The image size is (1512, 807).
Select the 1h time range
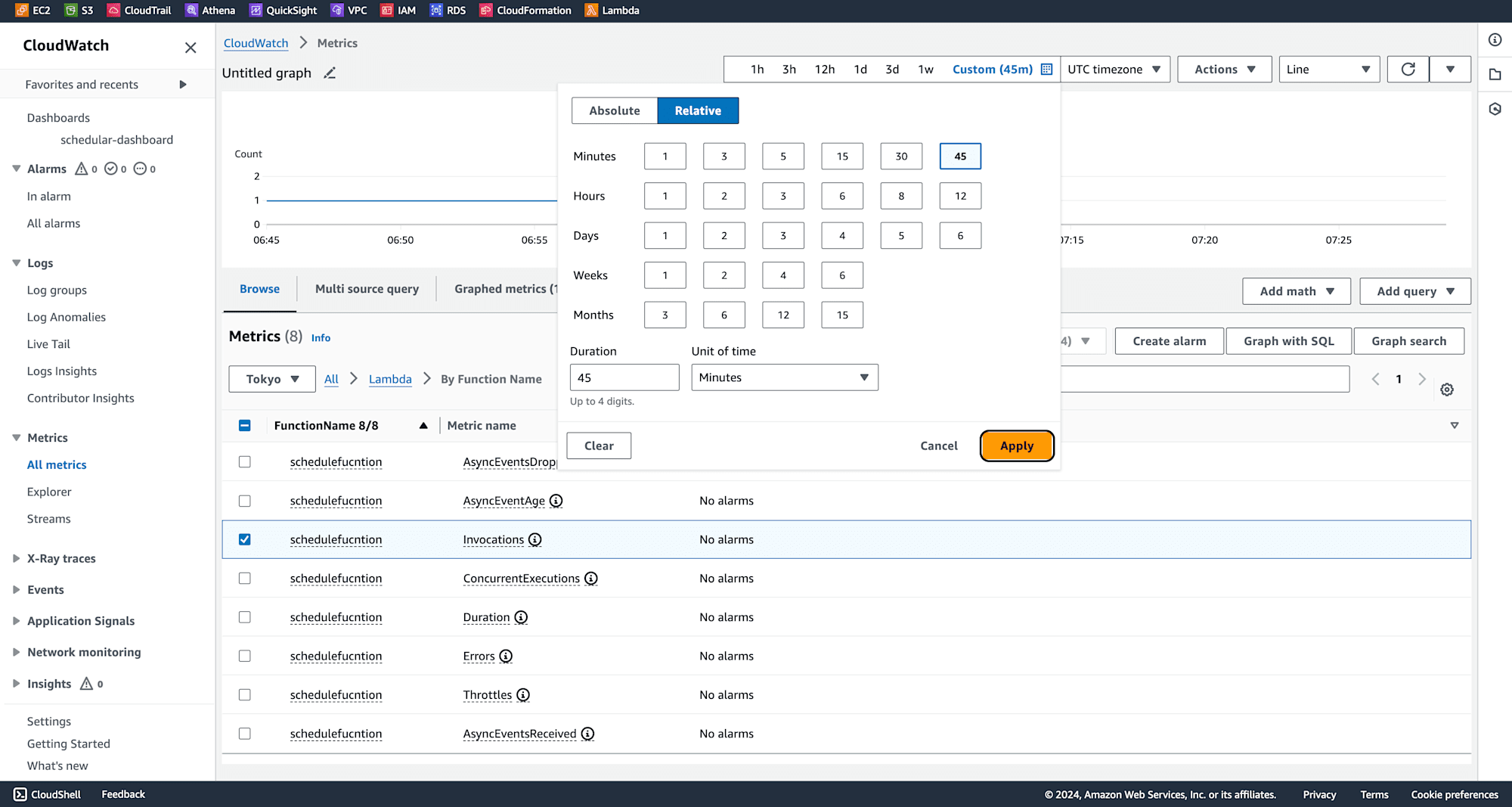click(757, 69)
